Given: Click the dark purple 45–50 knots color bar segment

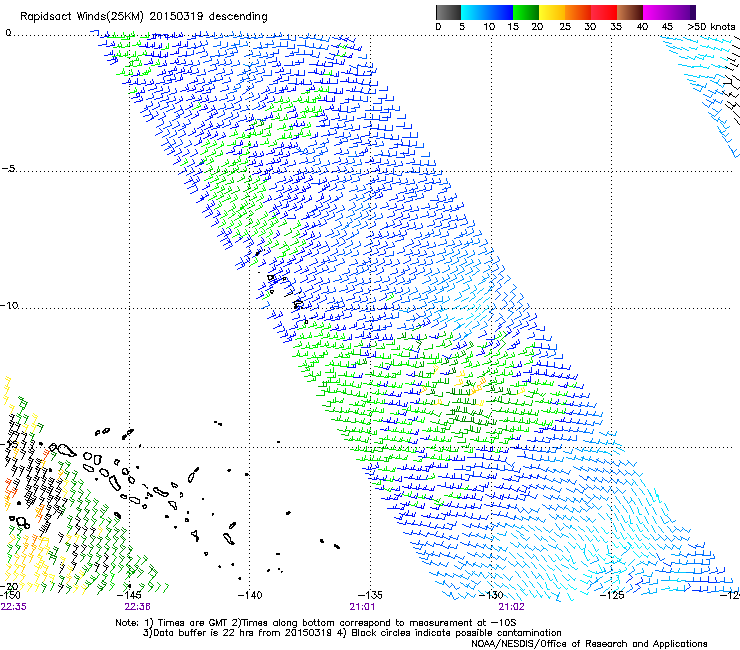Looking at the screenshot, I should point(682,12).
